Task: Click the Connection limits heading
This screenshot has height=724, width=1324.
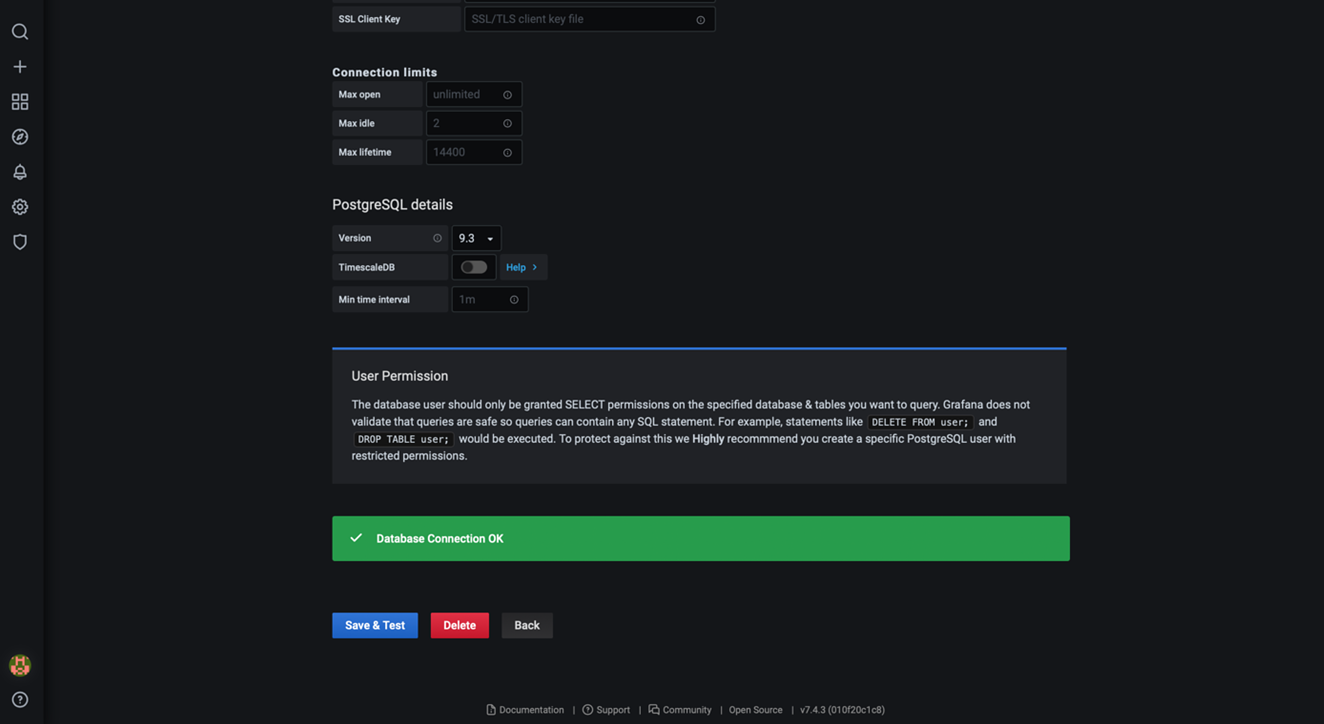Action: (x=384, y=72)
